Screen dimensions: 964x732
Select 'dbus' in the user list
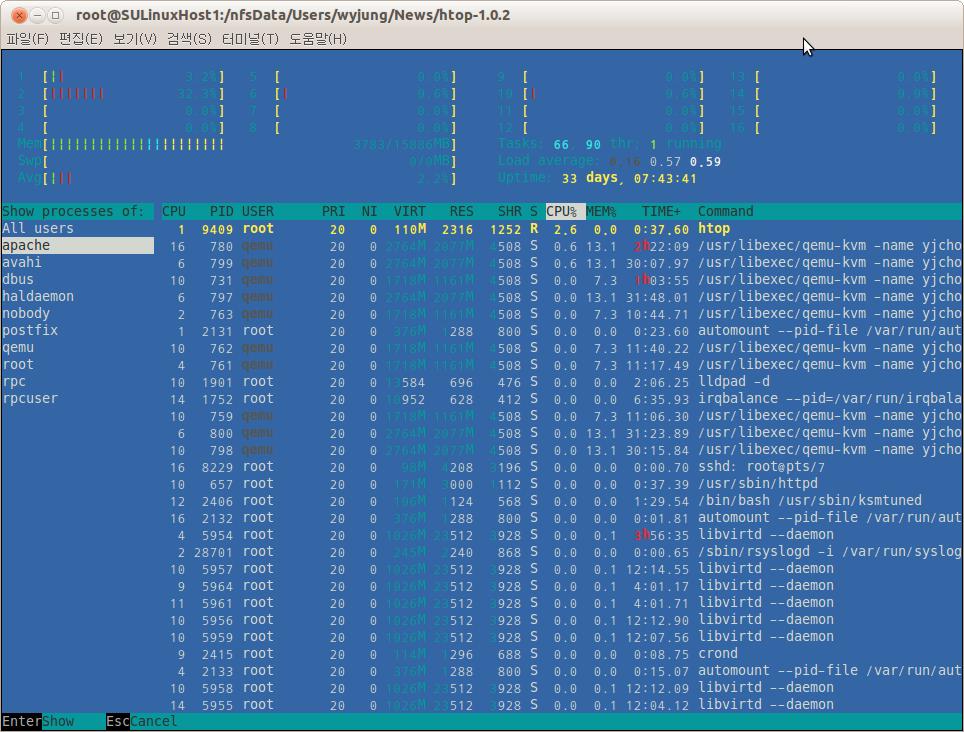pyautogui.click(x=77, y=280)
